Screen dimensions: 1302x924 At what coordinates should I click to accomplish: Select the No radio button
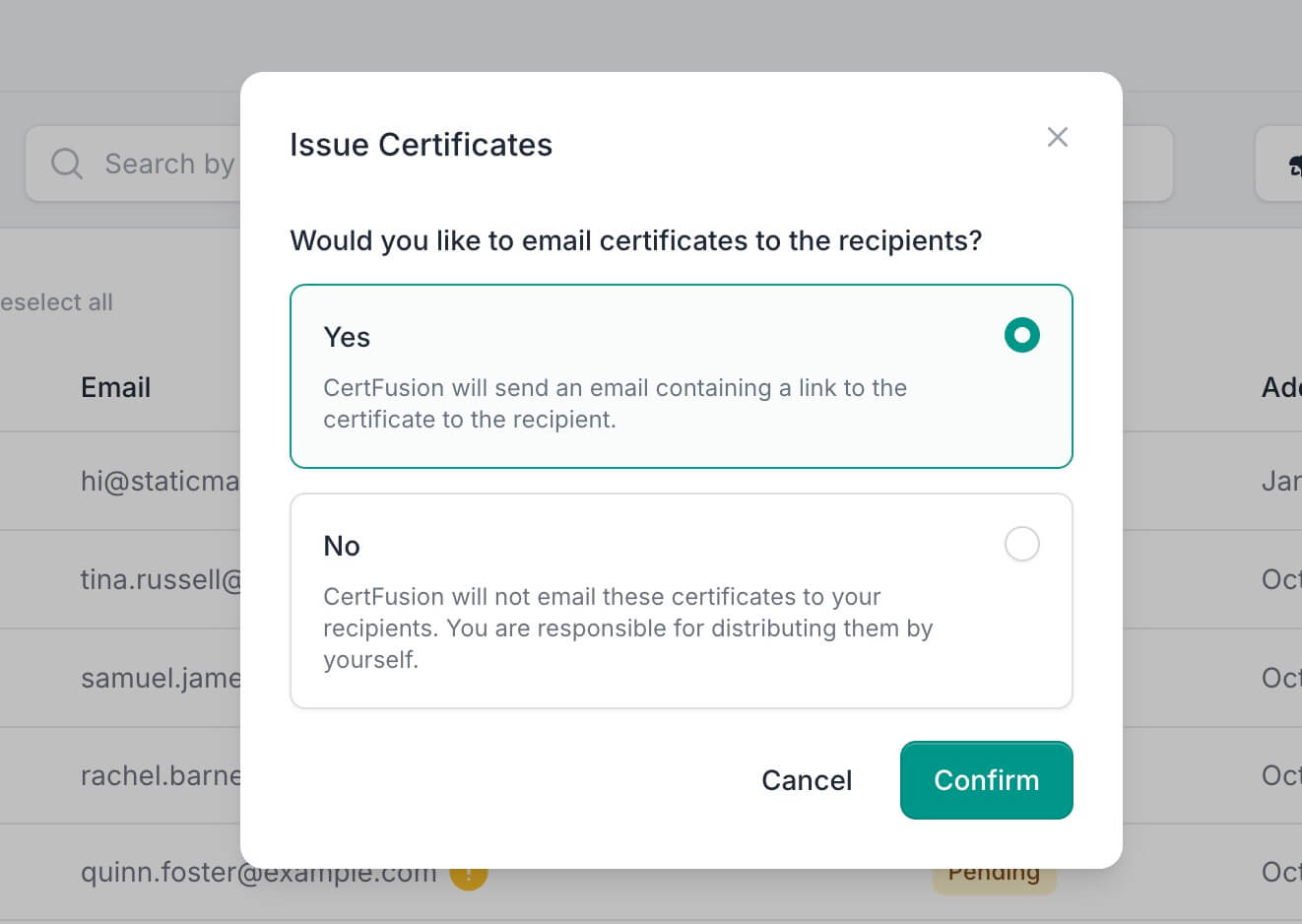click(x=1021, y=544)
